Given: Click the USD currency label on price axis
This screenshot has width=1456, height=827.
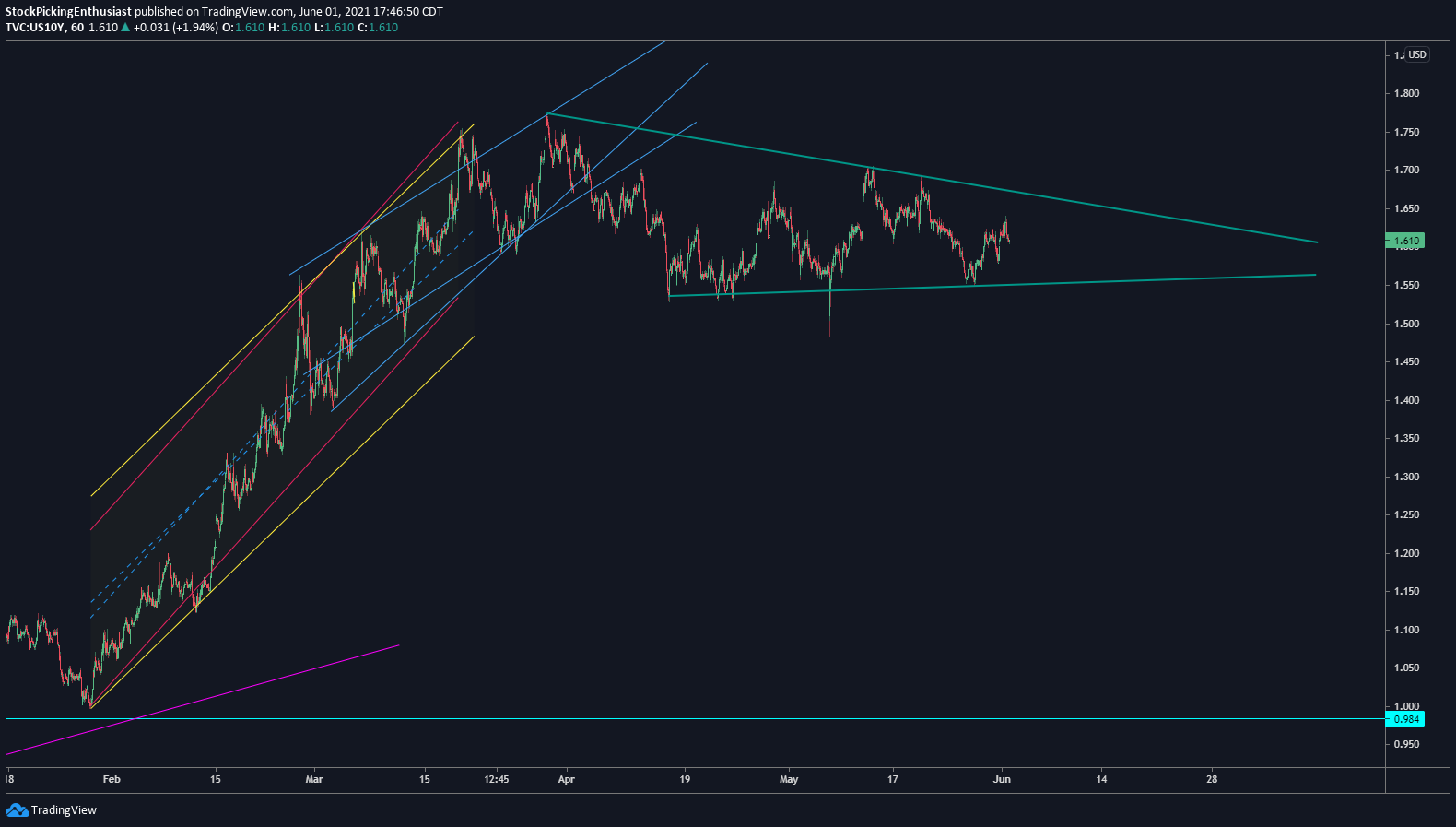Looking at the screenshot, I should pyautogui.click(x=1416, y=54).
